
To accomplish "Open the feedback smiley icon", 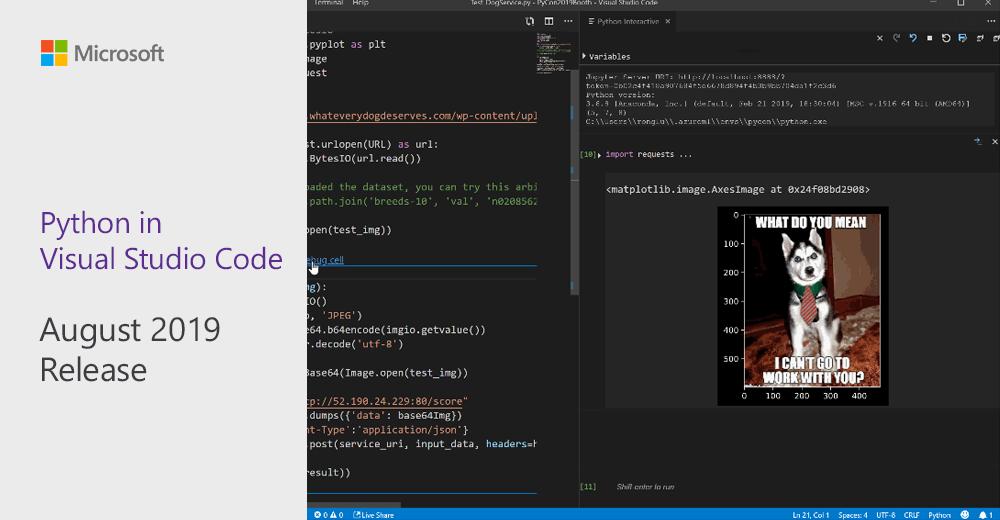I will click(965, 514).
